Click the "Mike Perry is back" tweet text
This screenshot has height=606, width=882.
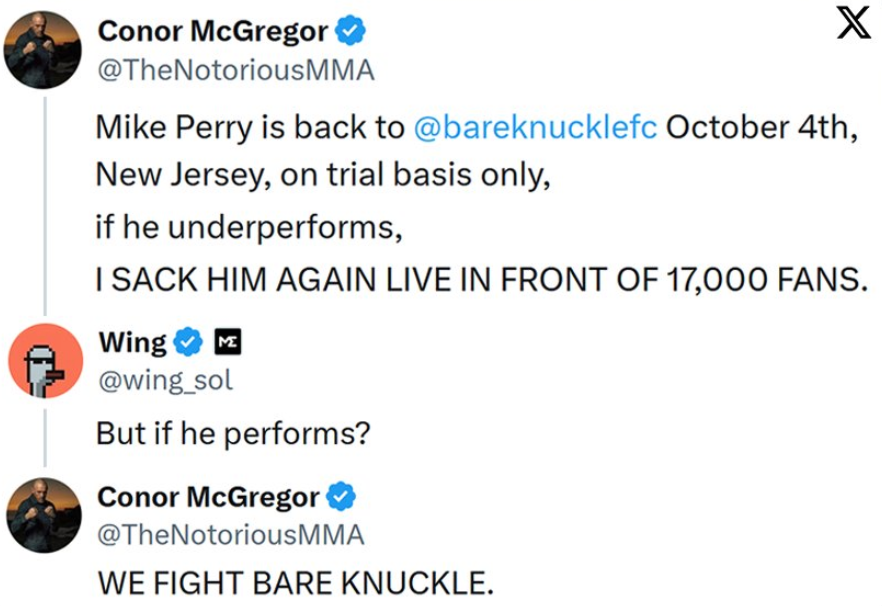point(250,129)
